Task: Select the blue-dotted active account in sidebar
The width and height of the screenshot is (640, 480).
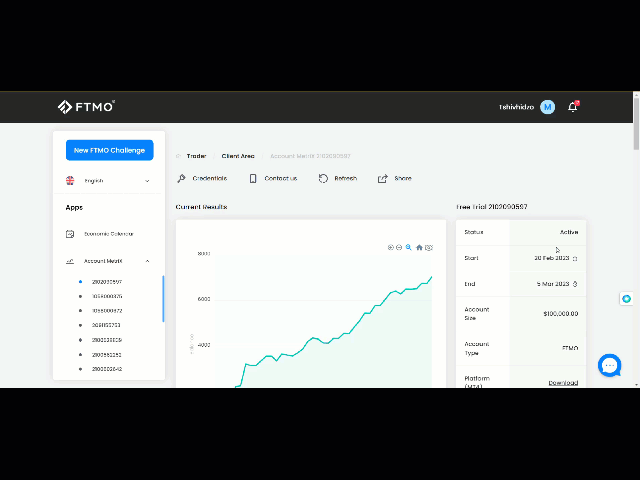Action: pyautogui.click(x=107, y=282)
